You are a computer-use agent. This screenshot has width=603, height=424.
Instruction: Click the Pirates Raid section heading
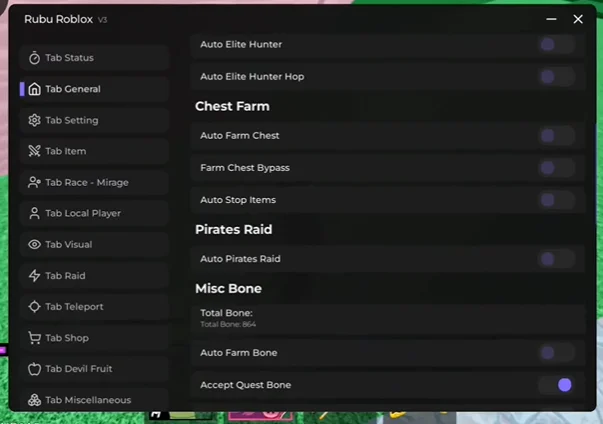tap(234, 229)
